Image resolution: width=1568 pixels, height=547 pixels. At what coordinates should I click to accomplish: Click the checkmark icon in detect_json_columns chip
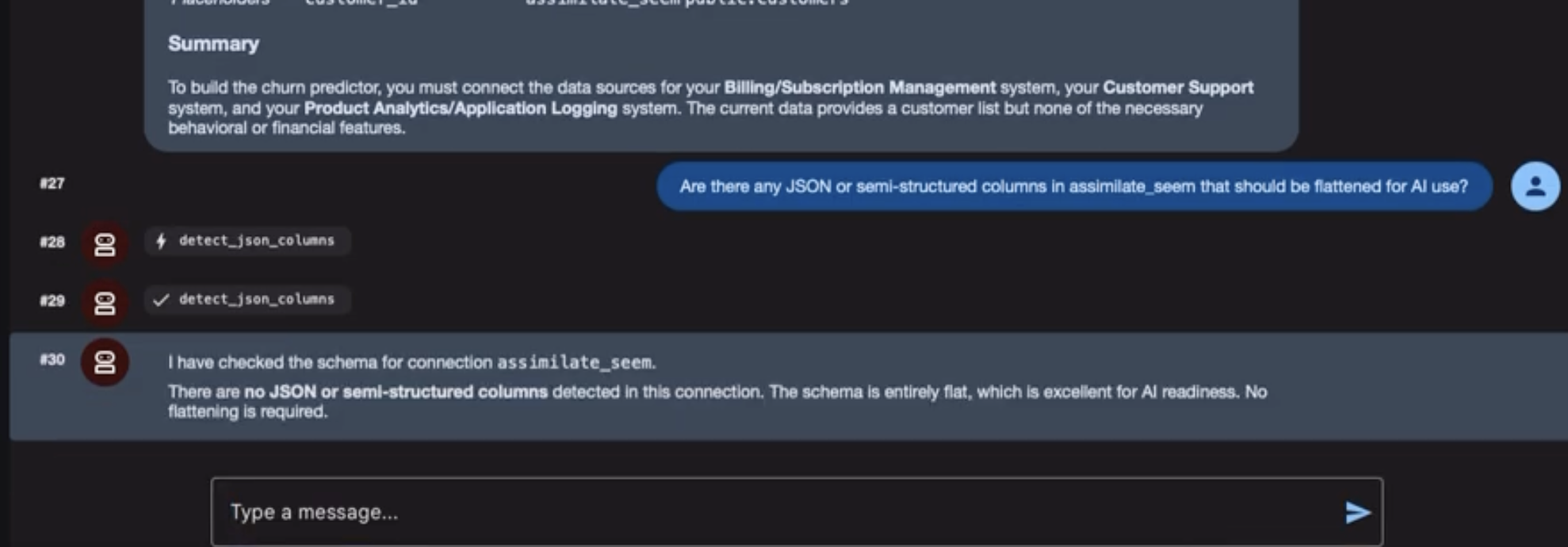click(x=161, y=300)
